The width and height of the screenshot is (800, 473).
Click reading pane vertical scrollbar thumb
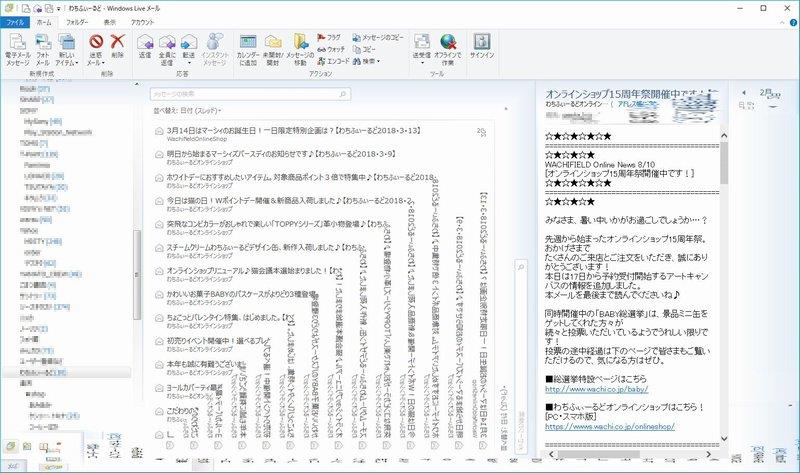(x=723, y=163)
